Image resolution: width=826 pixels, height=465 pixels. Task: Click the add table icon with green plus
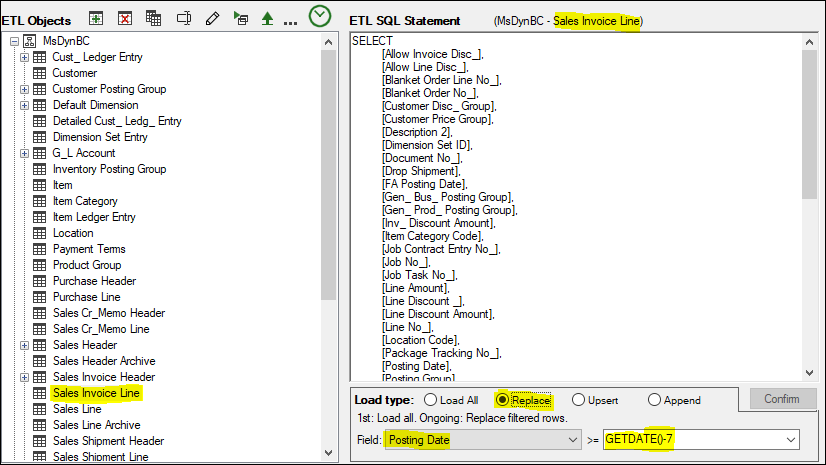[x=96, y=19]
